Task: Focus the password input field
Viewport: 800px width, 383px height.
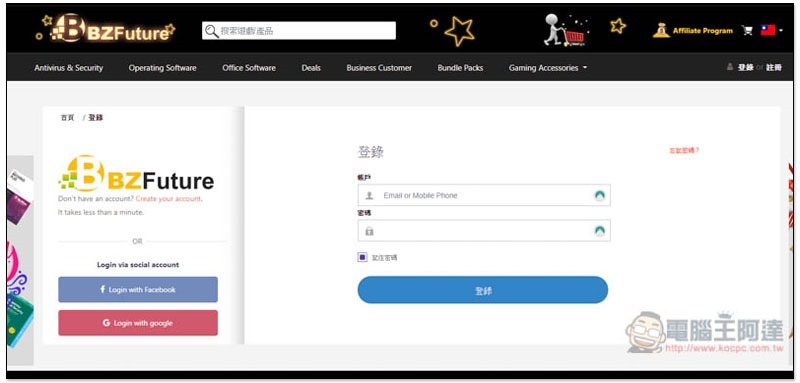Action: [484, 231]
